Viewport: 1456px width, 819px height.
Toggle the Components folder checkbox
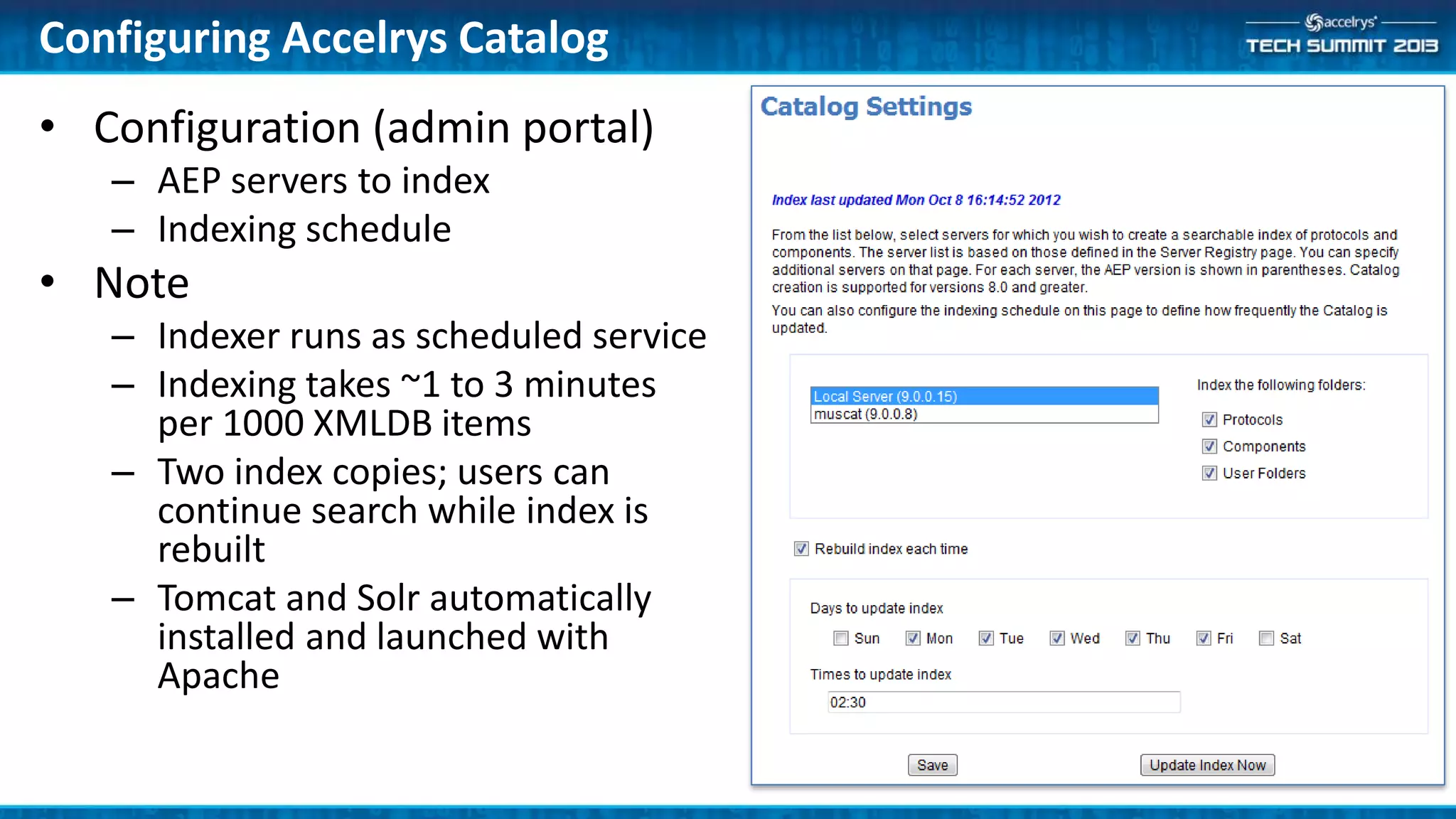pos(1209,446)
